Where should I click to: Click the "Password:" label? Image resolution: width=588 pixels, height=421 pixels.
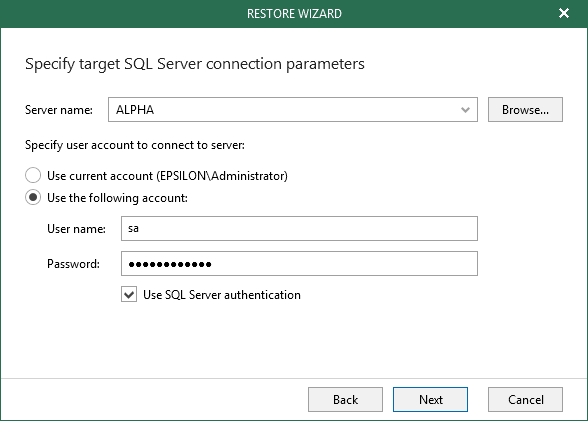(74, 264)
